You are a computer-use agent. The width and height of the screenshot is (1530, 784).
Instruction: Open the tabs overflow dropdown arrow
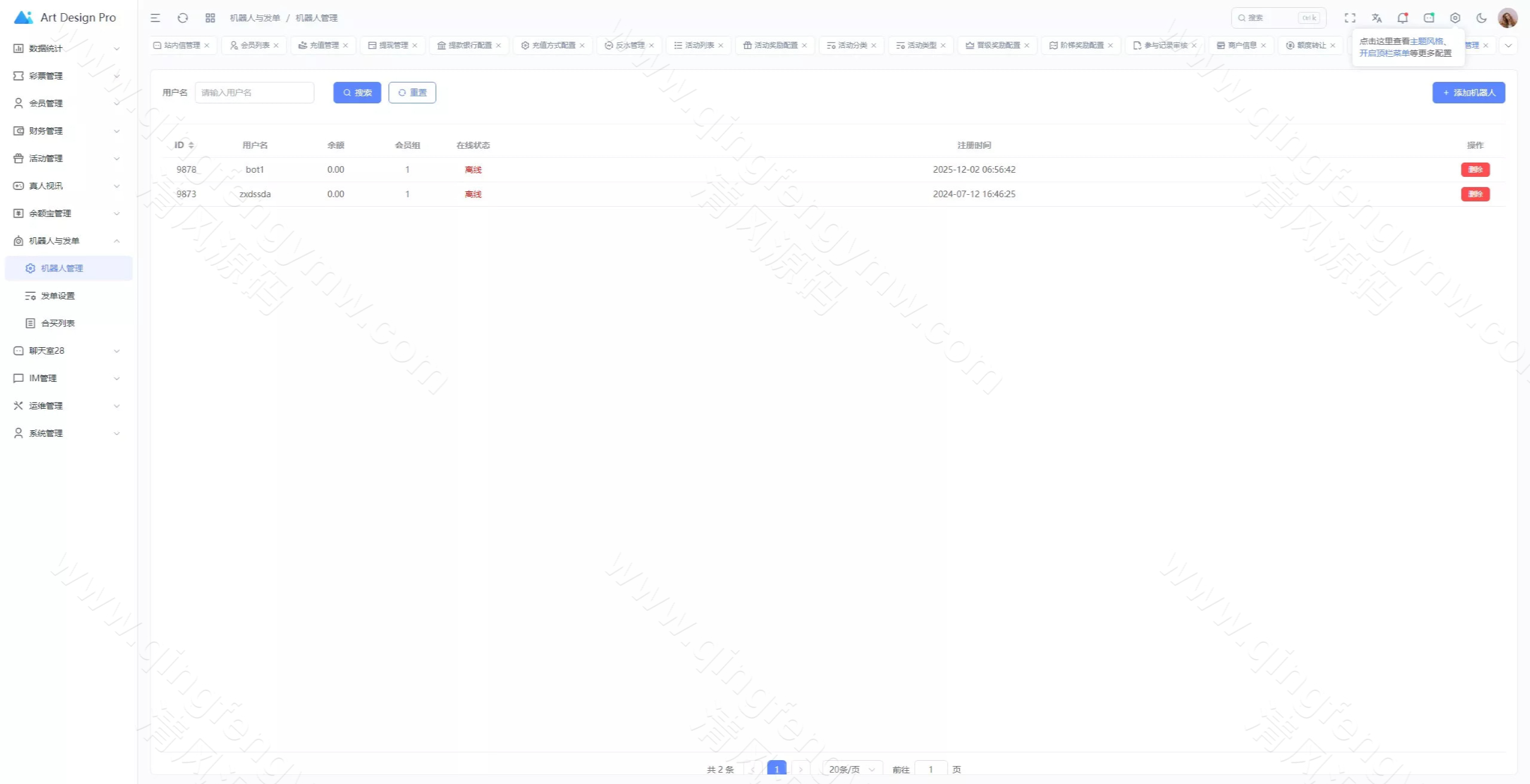(x=1508, y=45)
